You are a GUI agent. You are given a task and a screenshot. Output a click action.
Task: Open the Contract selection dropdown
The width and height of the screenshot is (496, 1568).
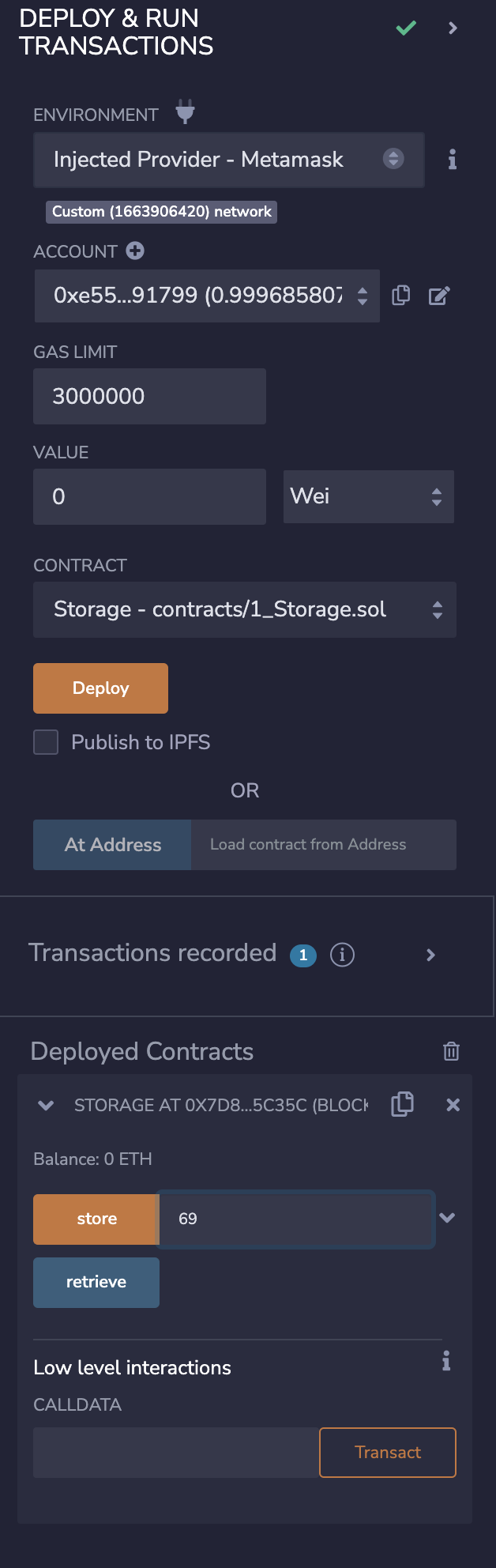point(245,609)
